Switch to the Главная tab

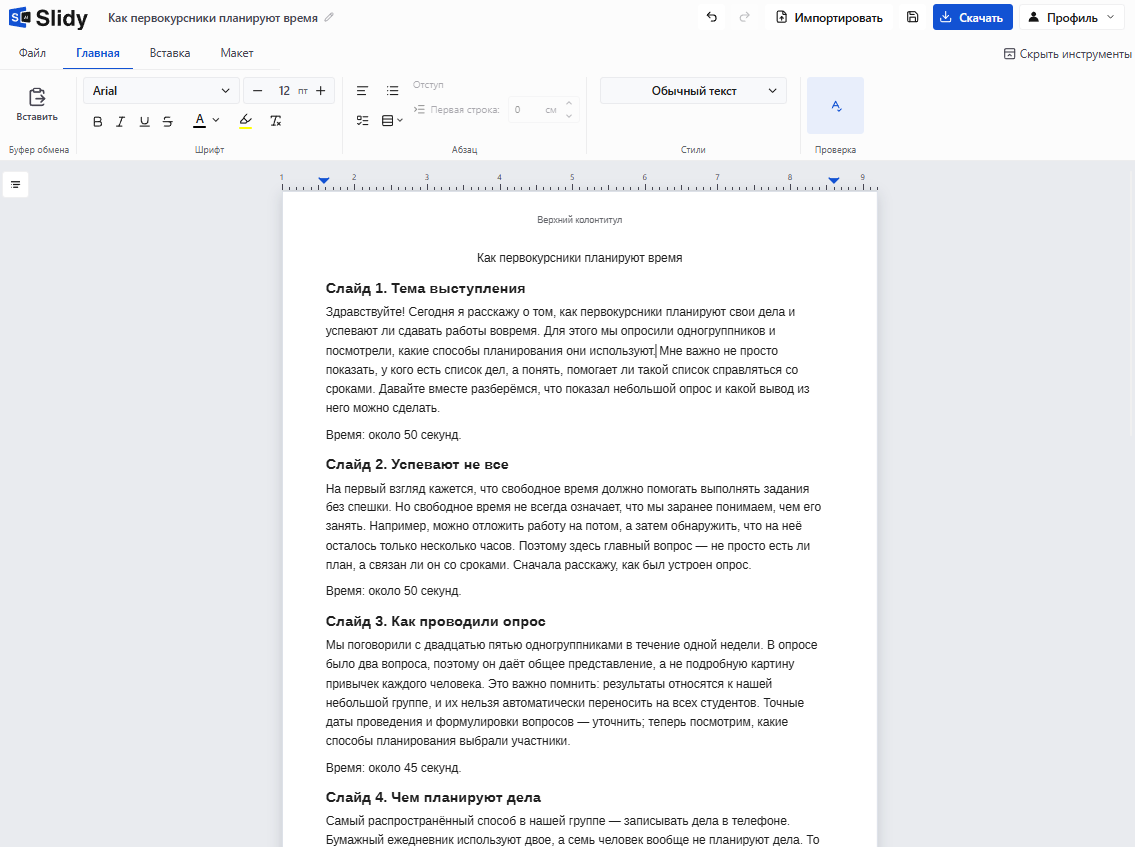pos(98,53)
